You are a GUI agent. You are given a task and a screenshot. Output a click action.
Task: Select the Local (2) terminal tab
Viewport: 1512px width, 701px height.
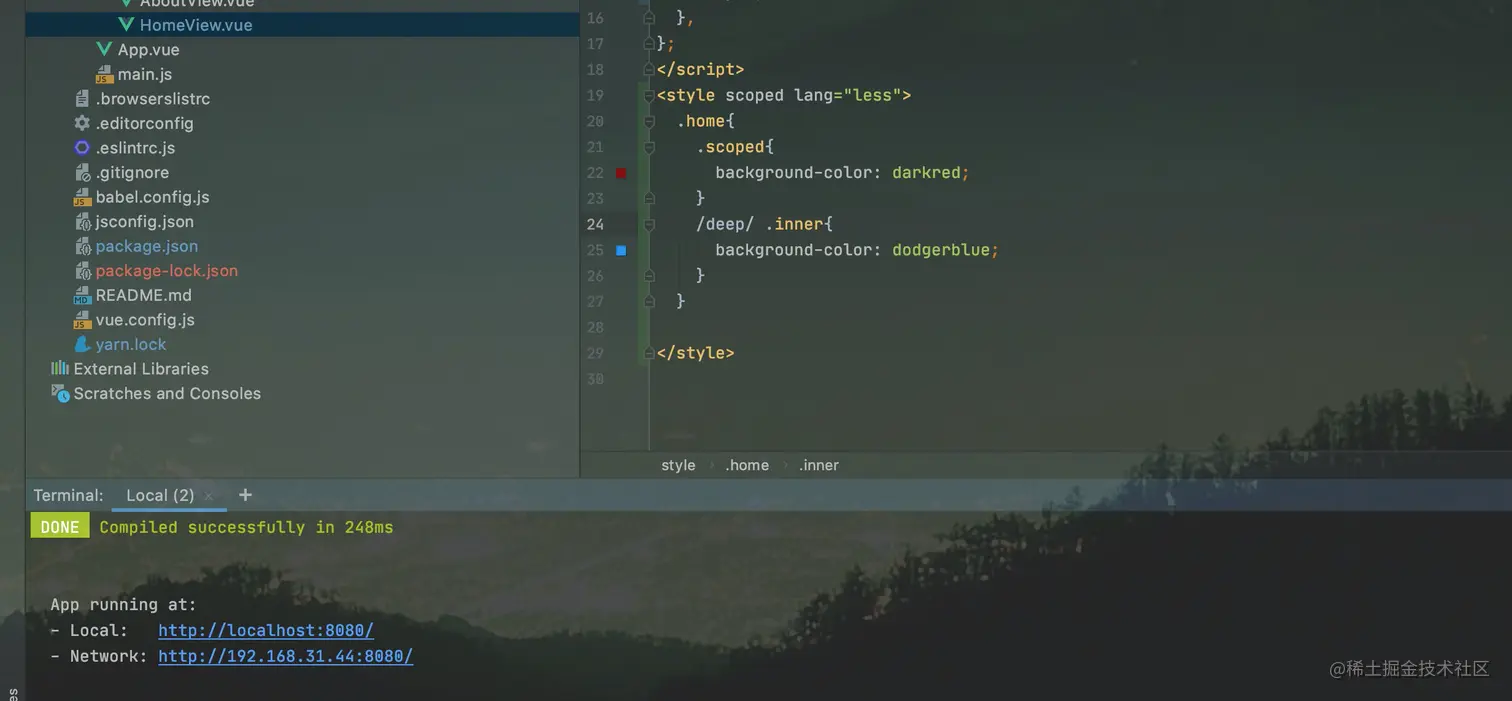160,495
